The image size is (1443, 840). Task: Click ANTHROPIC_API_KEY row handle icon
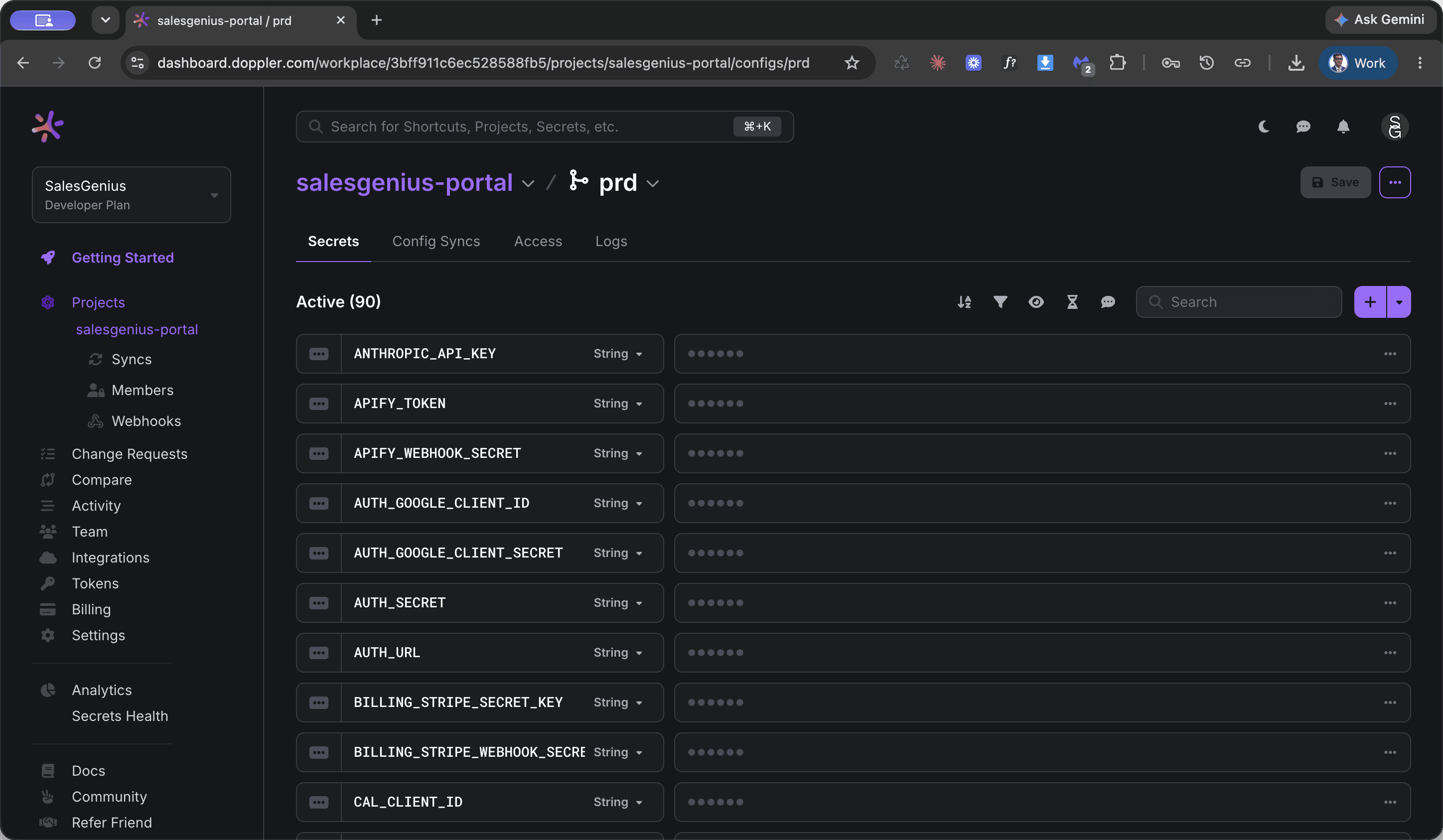point(319,354)
